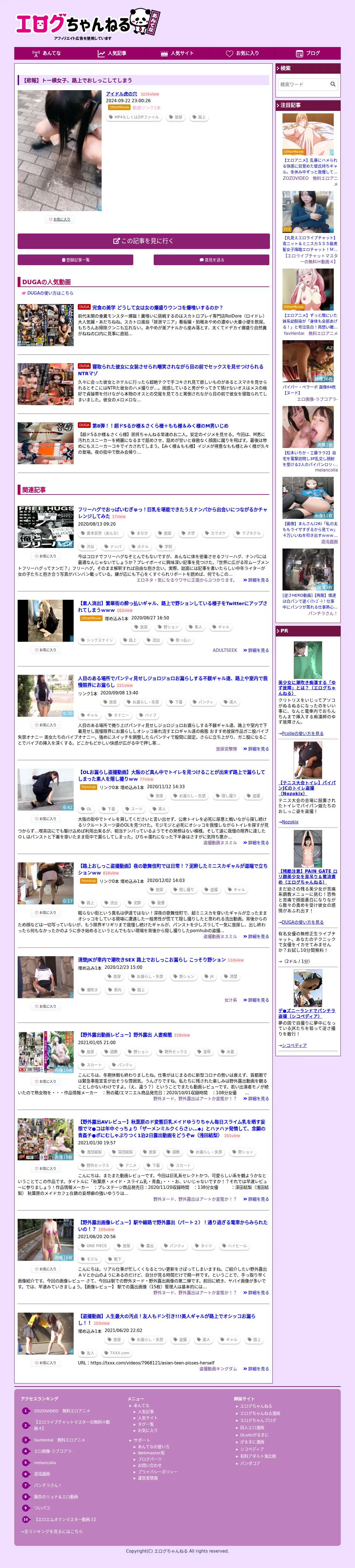Toggle お気に入り for the 2020/11/12 14:33 article
355x1568 pixels.
pyautogui.click(x=46, y=819)
